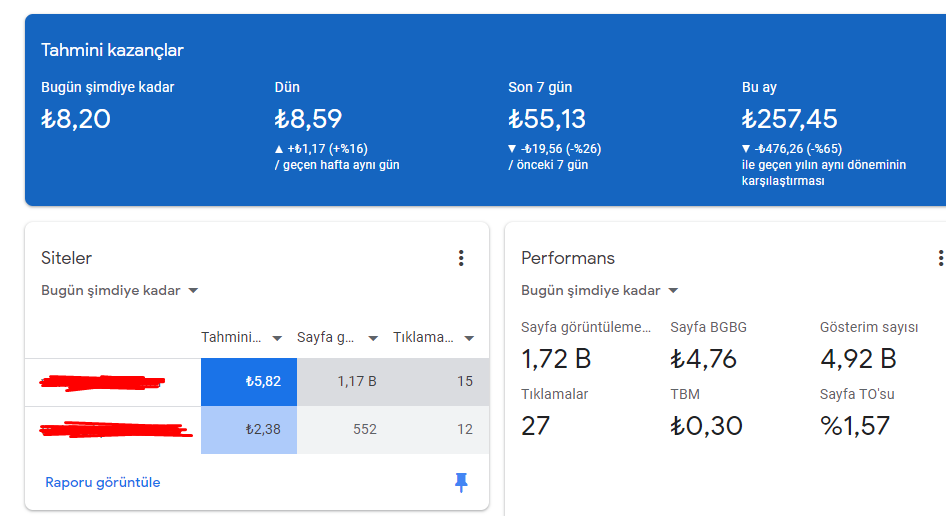The width and height of the screenshot is (946, 516).
Task: Click the 1,17 B page views cell
Action: pos(344,381)
